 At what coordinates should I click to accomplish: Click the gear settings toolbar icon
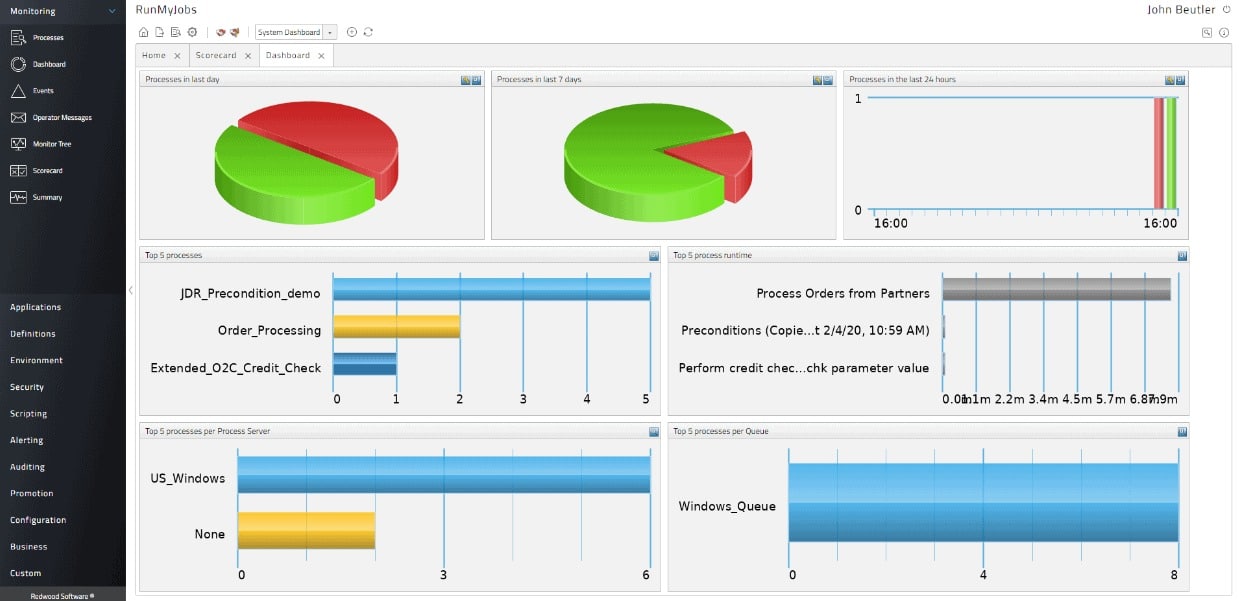click(192, 32)
